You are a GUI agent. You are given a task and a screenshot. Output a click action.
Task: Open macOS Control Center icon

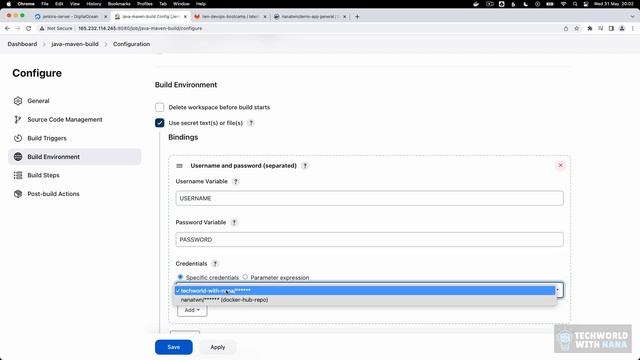pos(586,4)
